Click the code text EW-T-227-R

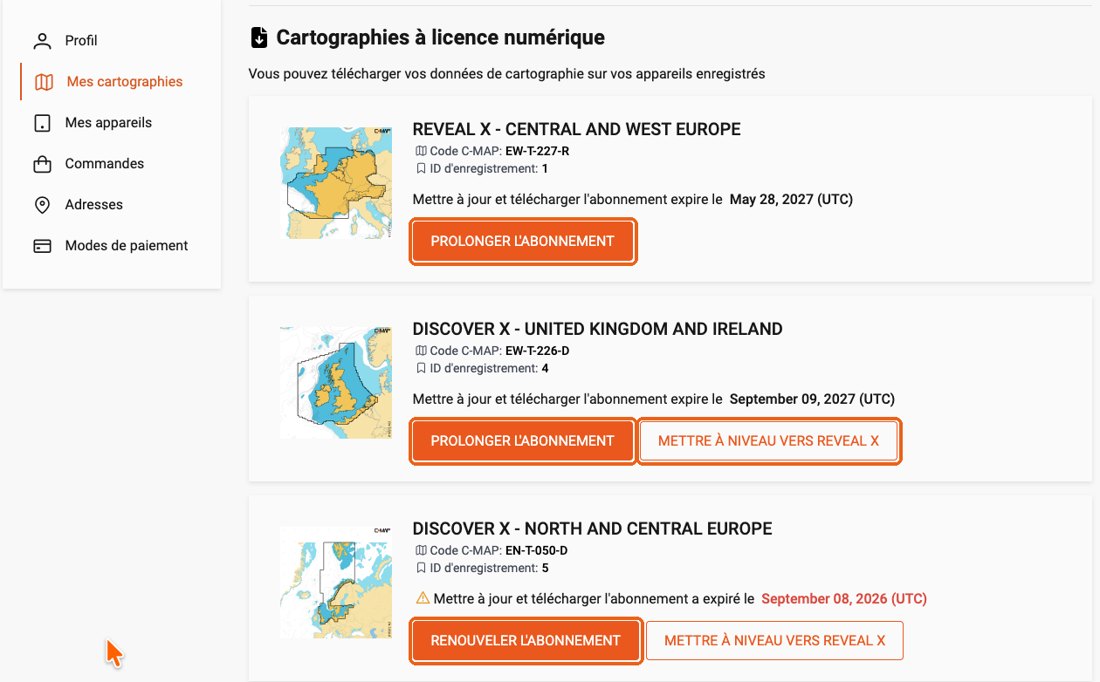coord(537,151)
